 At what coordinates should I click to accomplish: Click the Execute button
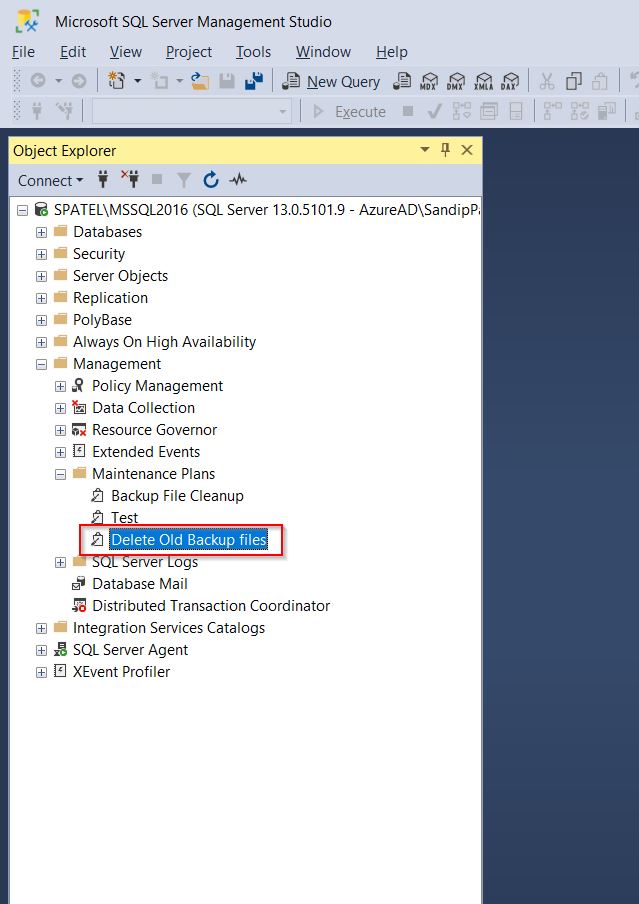[x=350, y=111]
